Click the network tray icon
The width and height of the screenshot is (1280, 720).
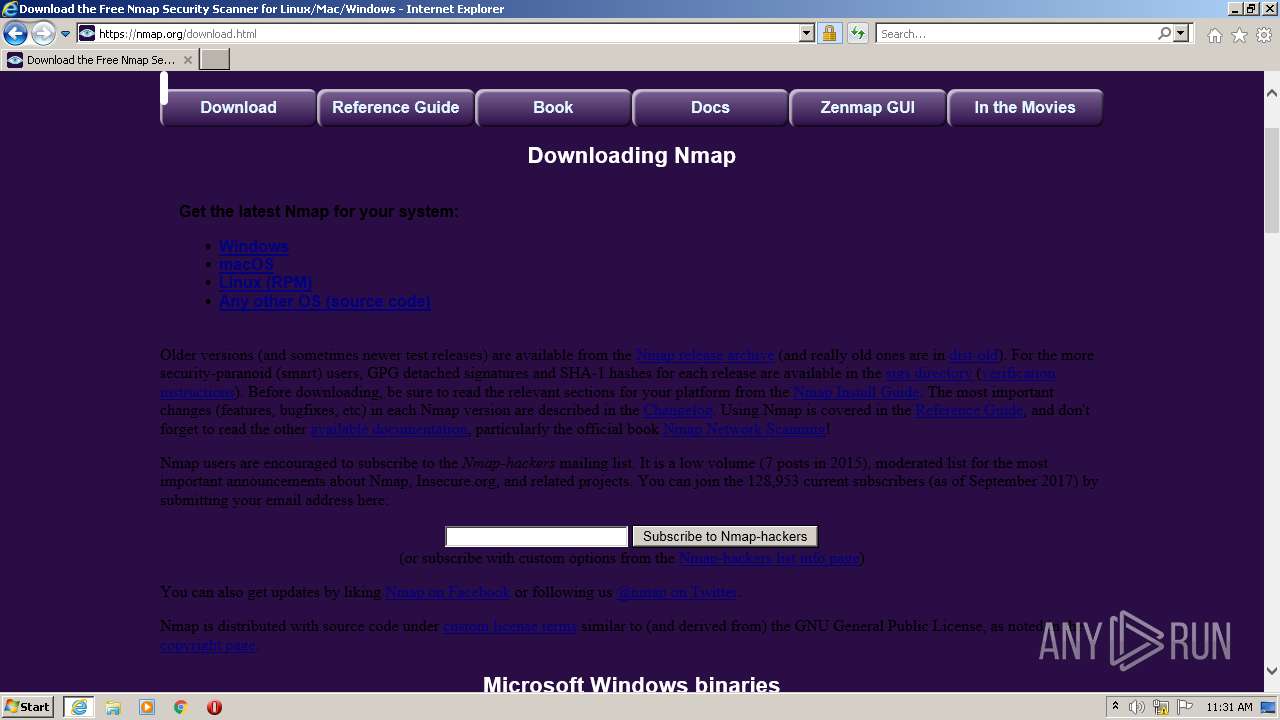click(x=1160, y=707)
